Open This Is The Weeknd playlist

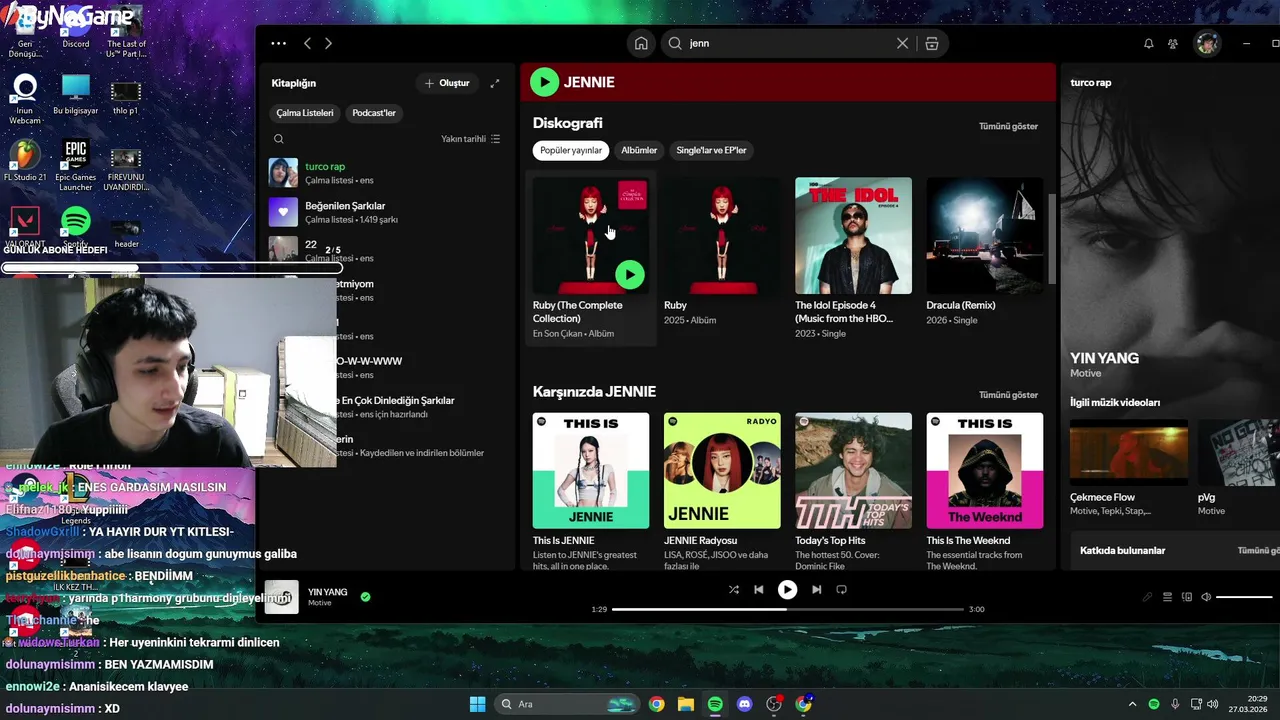click(985, 471)
